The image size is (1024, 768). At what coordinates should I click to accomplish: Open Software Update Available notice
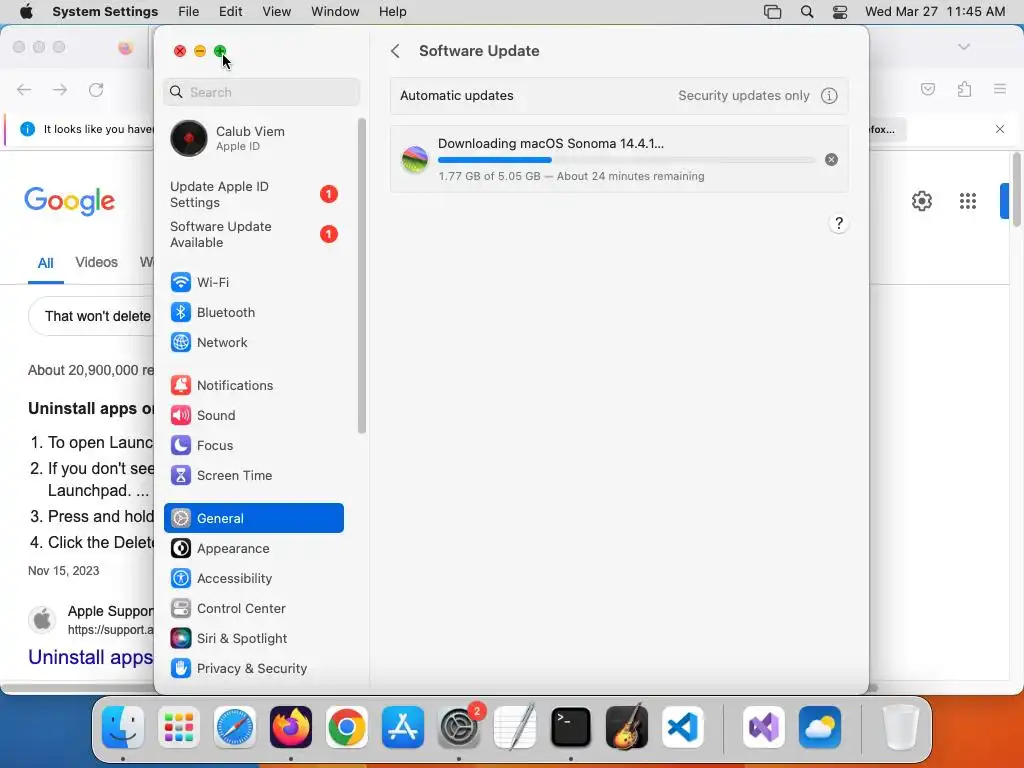[253, 234]
